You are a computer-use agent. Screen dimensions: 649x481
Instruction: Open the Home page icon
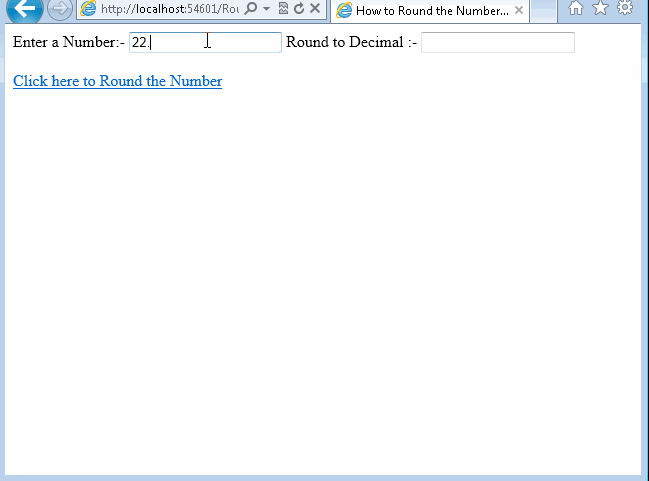click(576, 7)
